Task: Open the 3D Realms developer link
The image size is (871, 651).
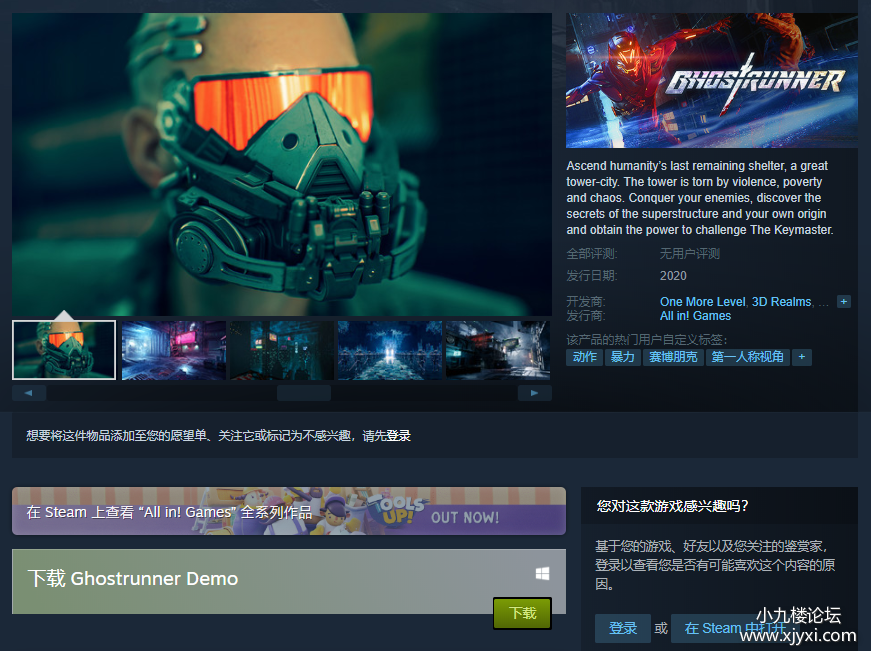Action: pos(782,302)
